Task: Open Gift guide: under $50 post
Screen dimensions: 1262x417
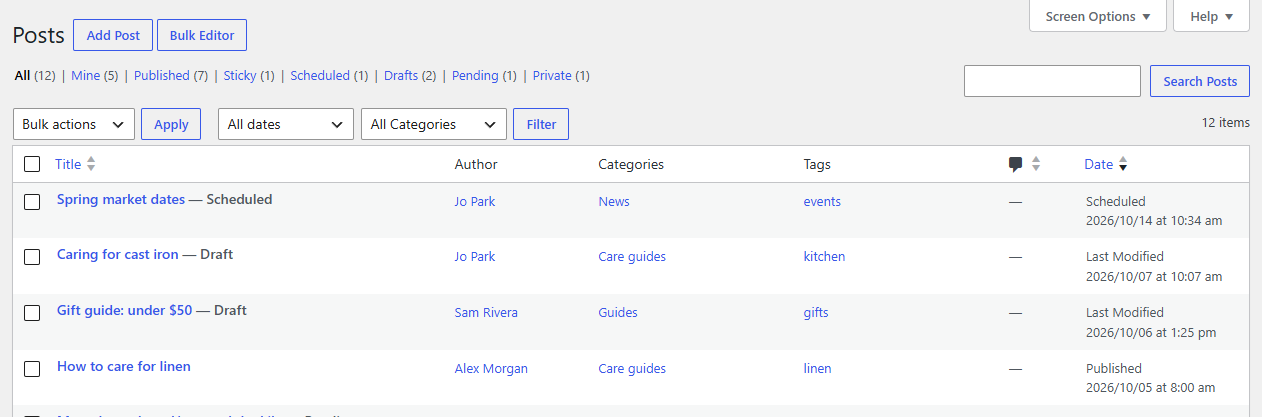Action: pos(124,310)
